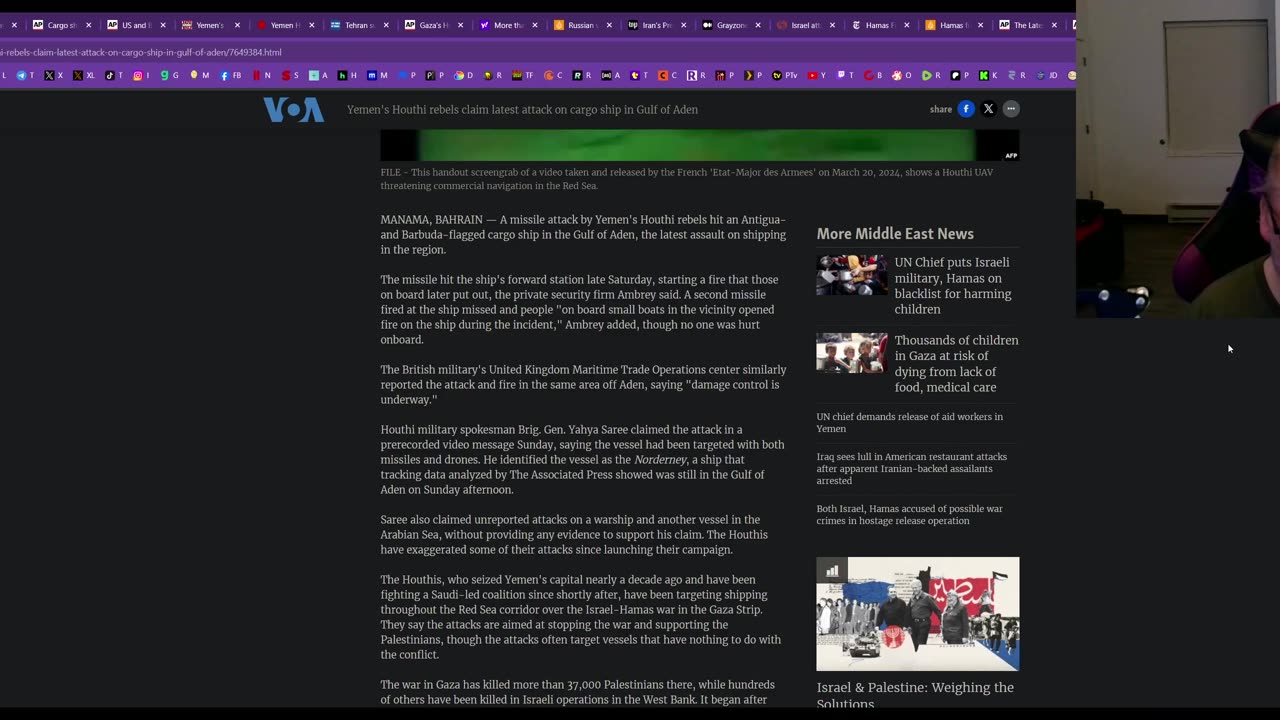Click the article title in sticky header

[522, 109]
